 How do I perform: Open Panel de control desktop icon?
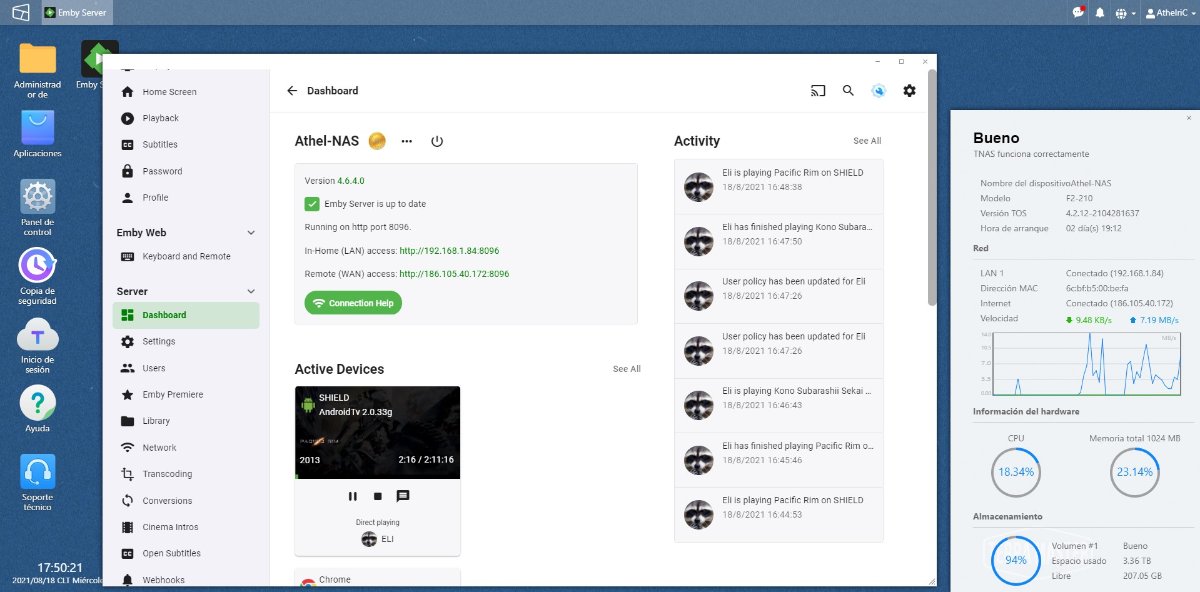point(38,208)
